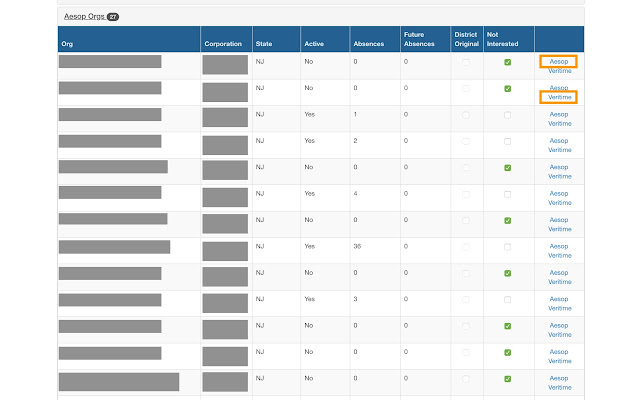This screenshot has height=400, width=640.
Task: Click the 36 value in the Absences column
Action: (357, 246)
